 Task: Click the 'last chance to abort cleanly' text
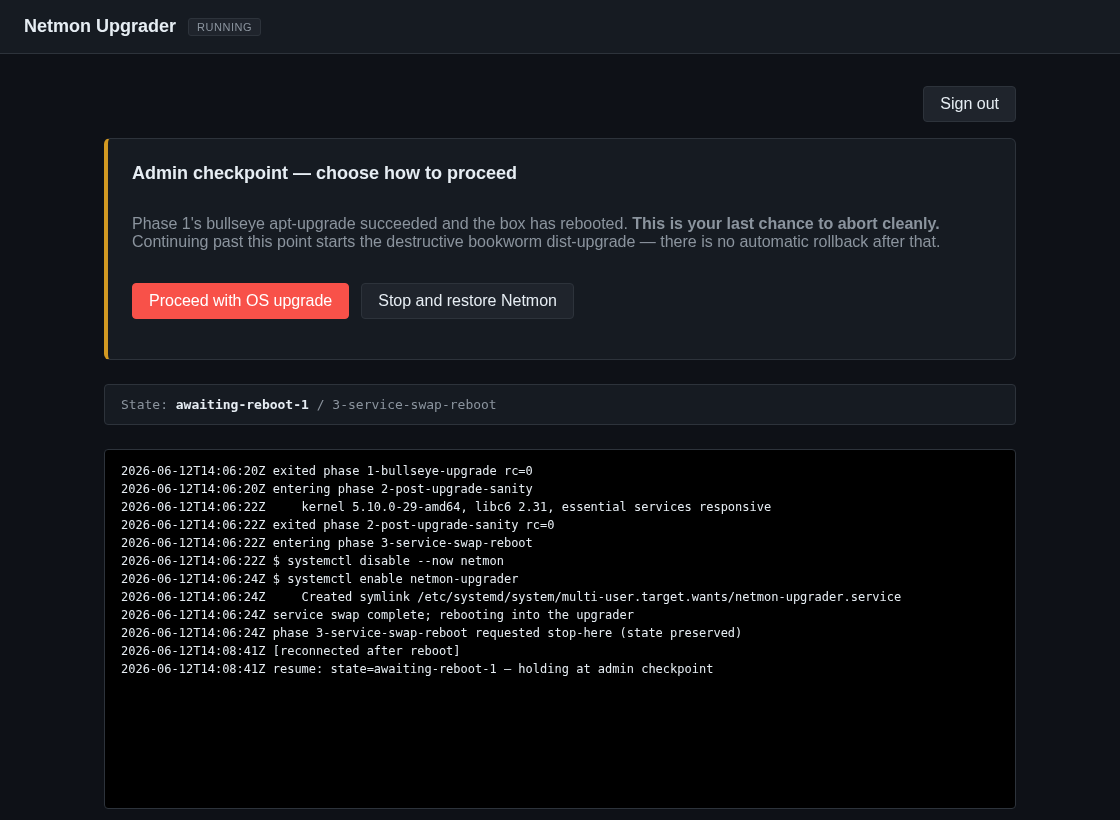tap(786, 224)
